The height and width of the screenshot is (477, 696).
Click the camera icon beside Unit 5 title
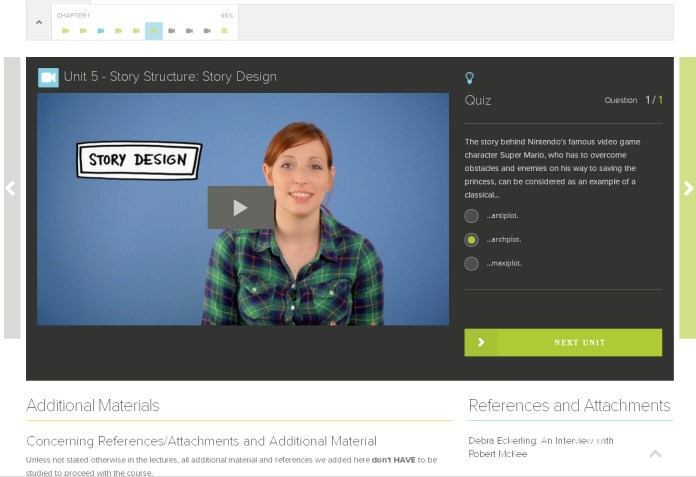coord(48,77)
